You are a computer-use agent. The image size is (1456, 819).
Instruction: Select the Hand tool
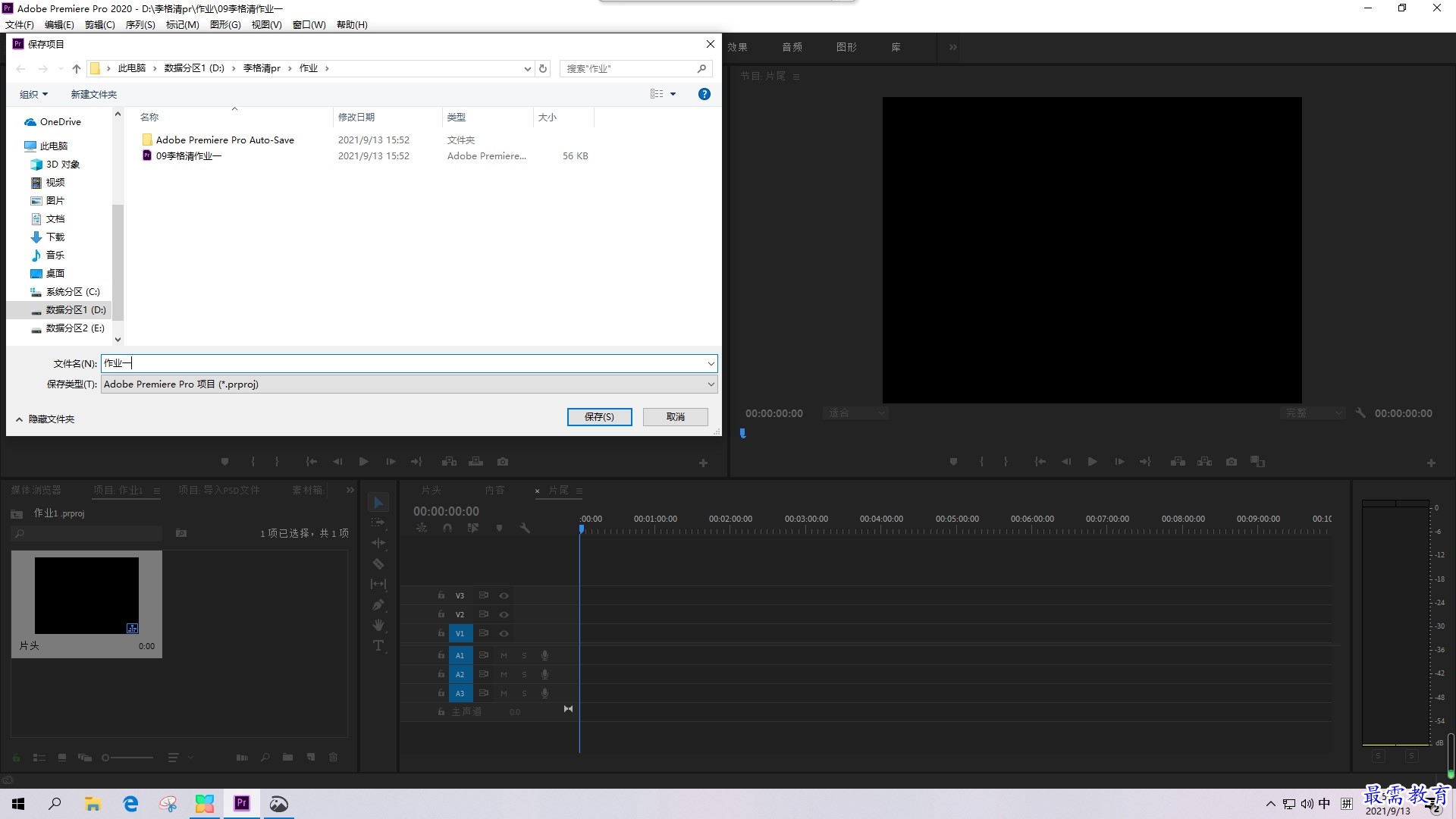378,625
